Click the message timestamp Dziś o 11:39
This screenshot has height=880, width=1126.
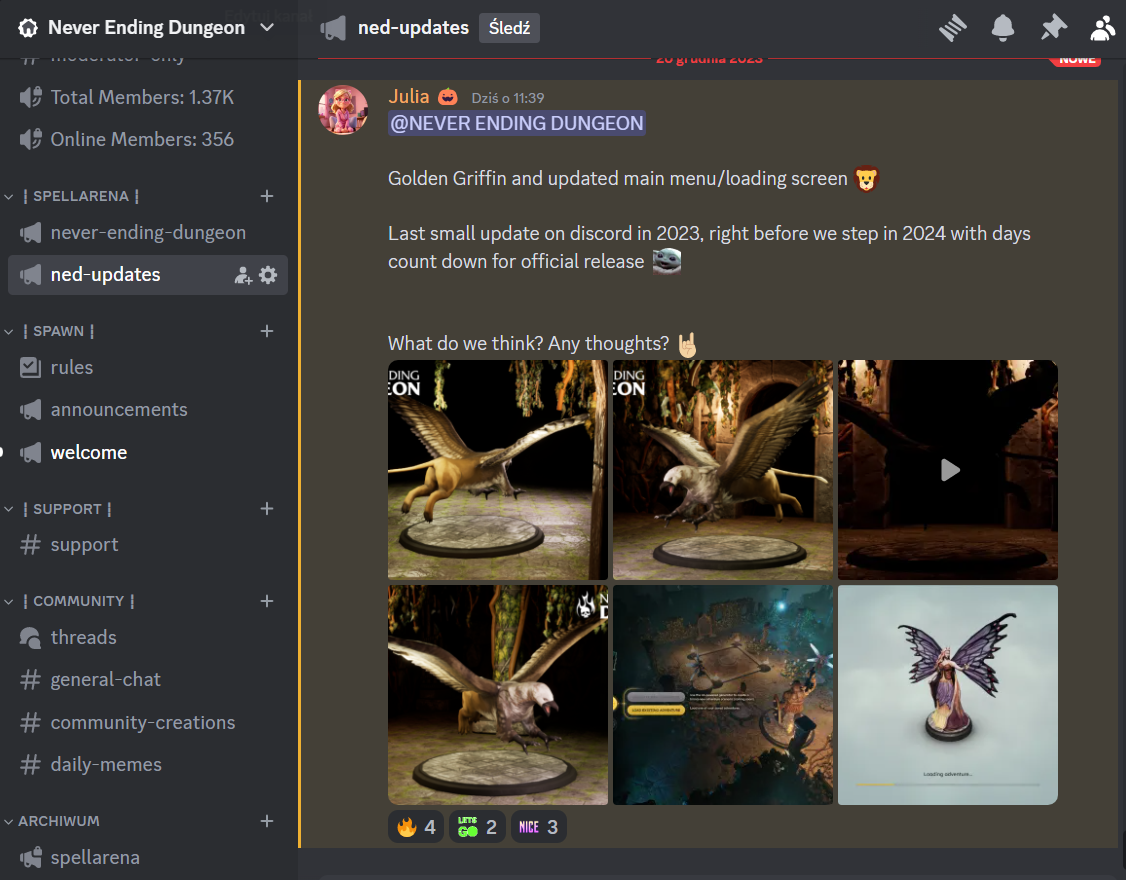tap(508, 98)
